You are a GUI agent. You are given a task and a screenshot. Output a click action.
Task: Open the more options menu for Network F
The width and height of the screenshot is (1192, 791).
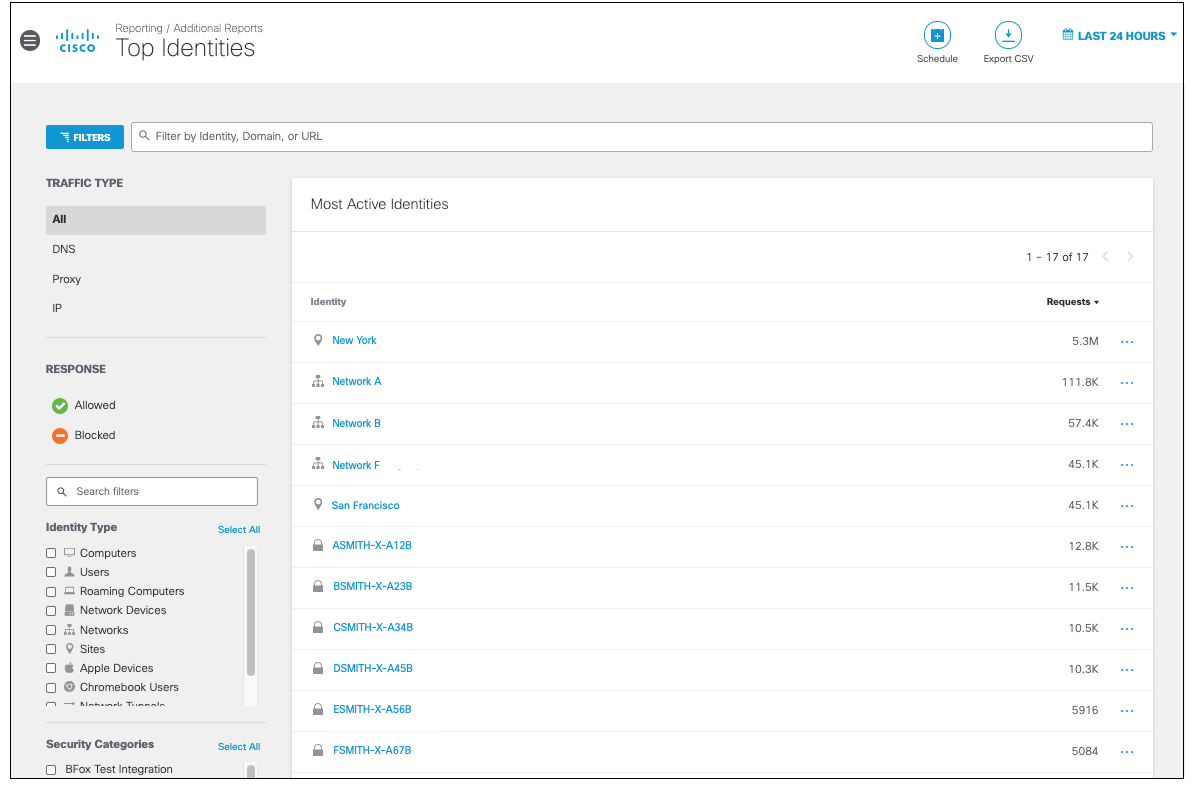tap(1127, 465)
